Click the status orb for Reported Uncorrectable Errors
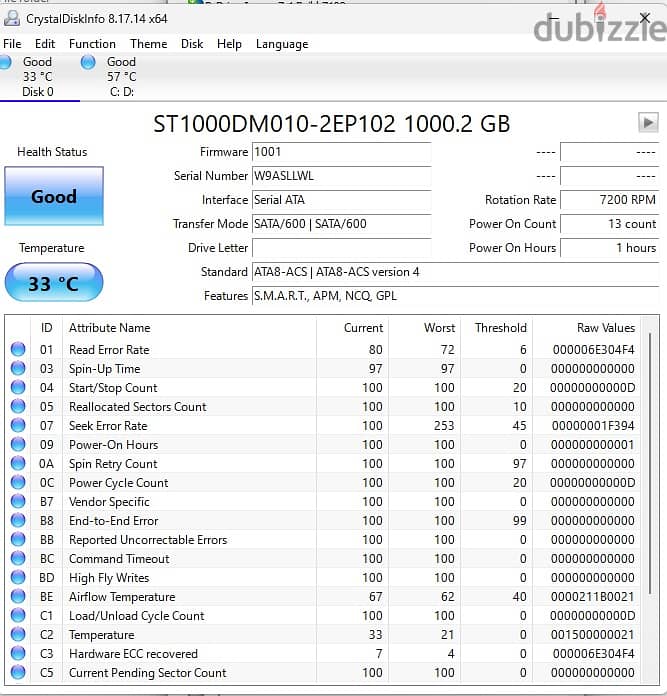The image size is (667, 696). 18,539
